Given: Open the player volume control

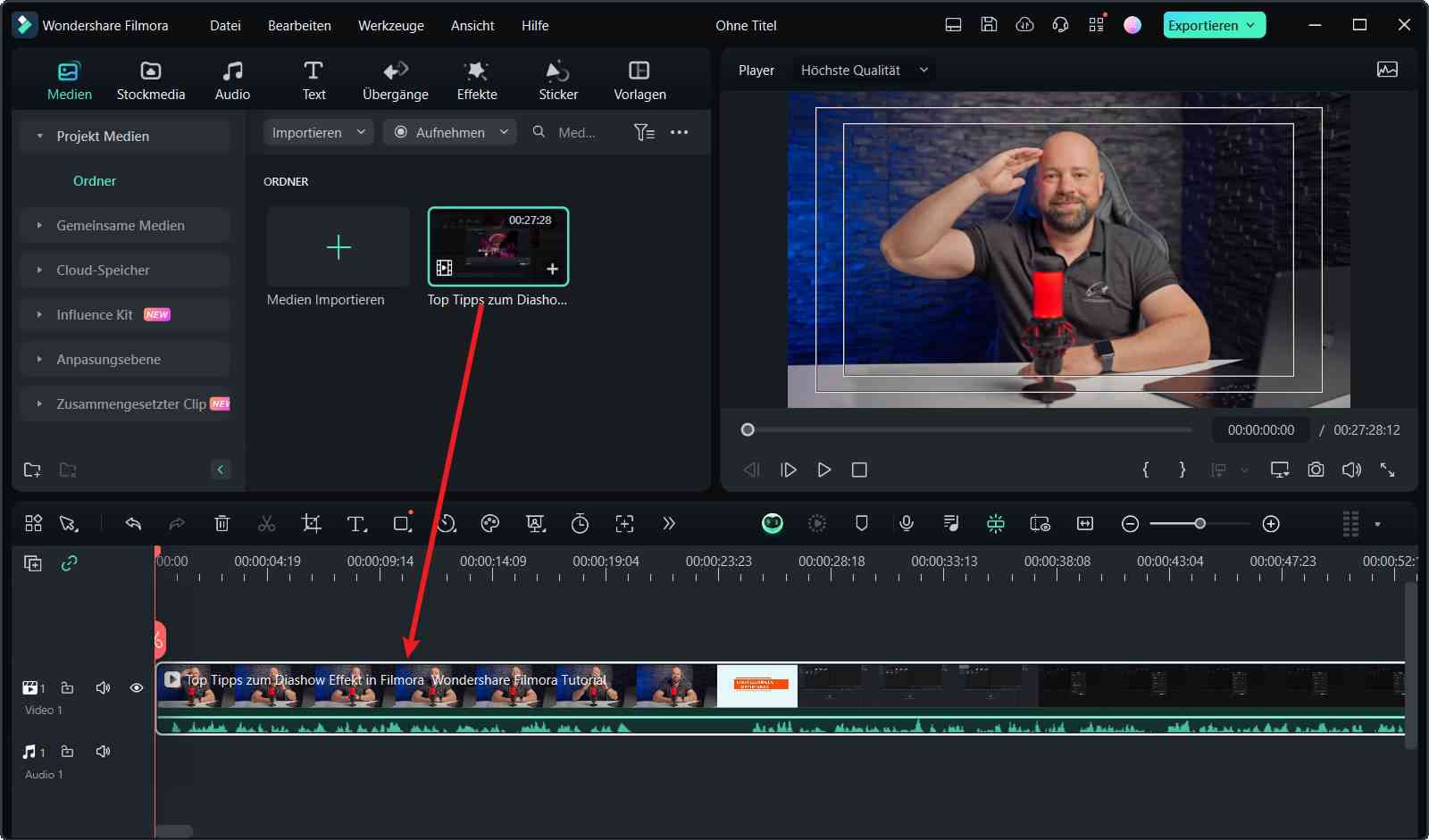Looking at the screenshot, I should click(1351, 470).
